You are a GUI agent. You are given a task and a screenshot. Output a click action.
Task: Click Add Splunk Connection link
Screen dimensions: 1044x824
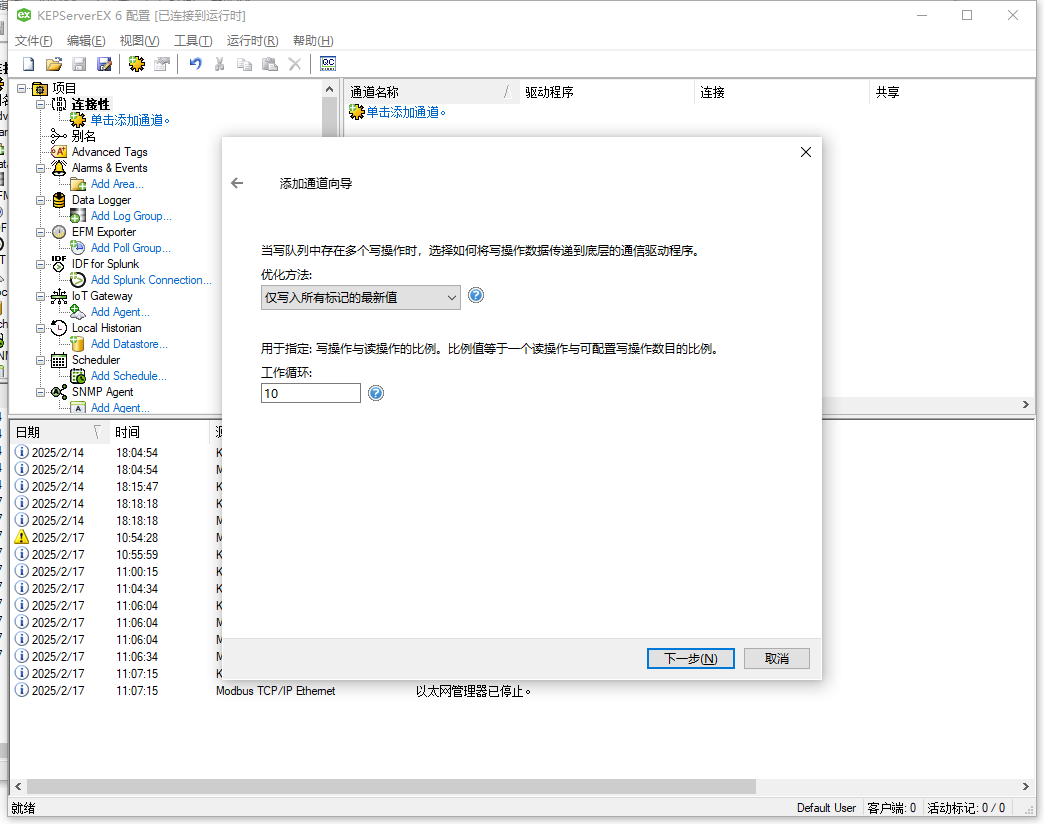coord(151,280)
